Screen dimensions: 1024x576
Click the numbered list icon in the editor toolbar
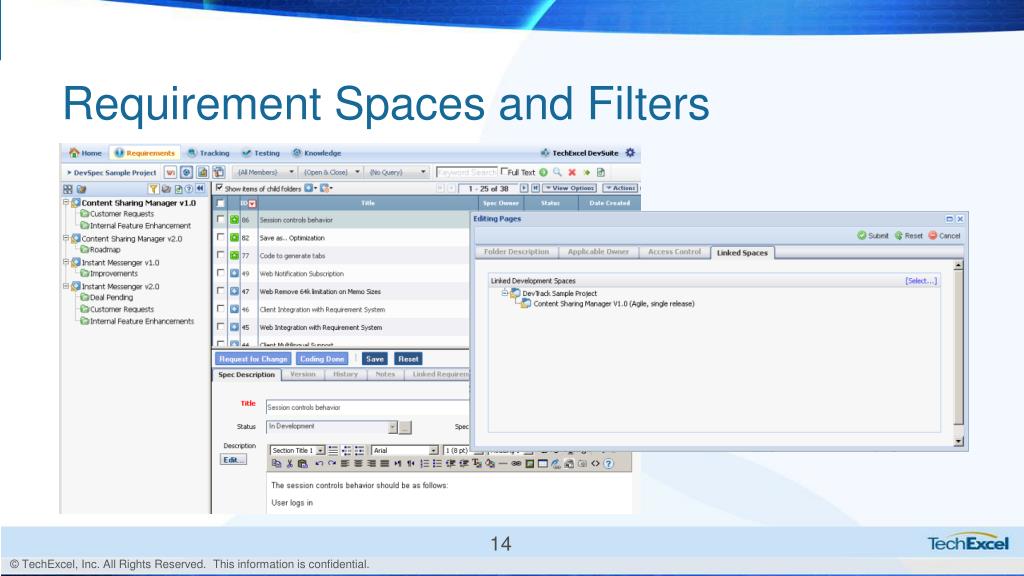tap(424, 464)
